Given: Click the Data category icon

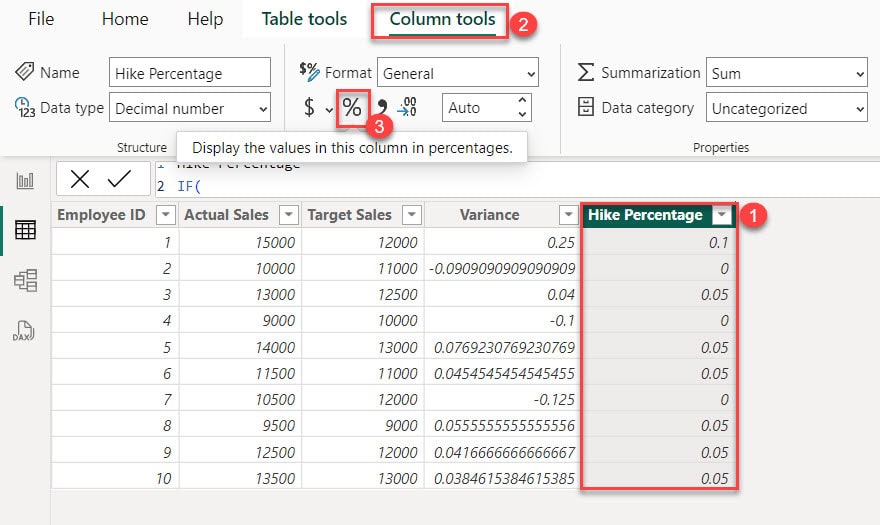Looking at the screenshot, I should pos(585,107).
